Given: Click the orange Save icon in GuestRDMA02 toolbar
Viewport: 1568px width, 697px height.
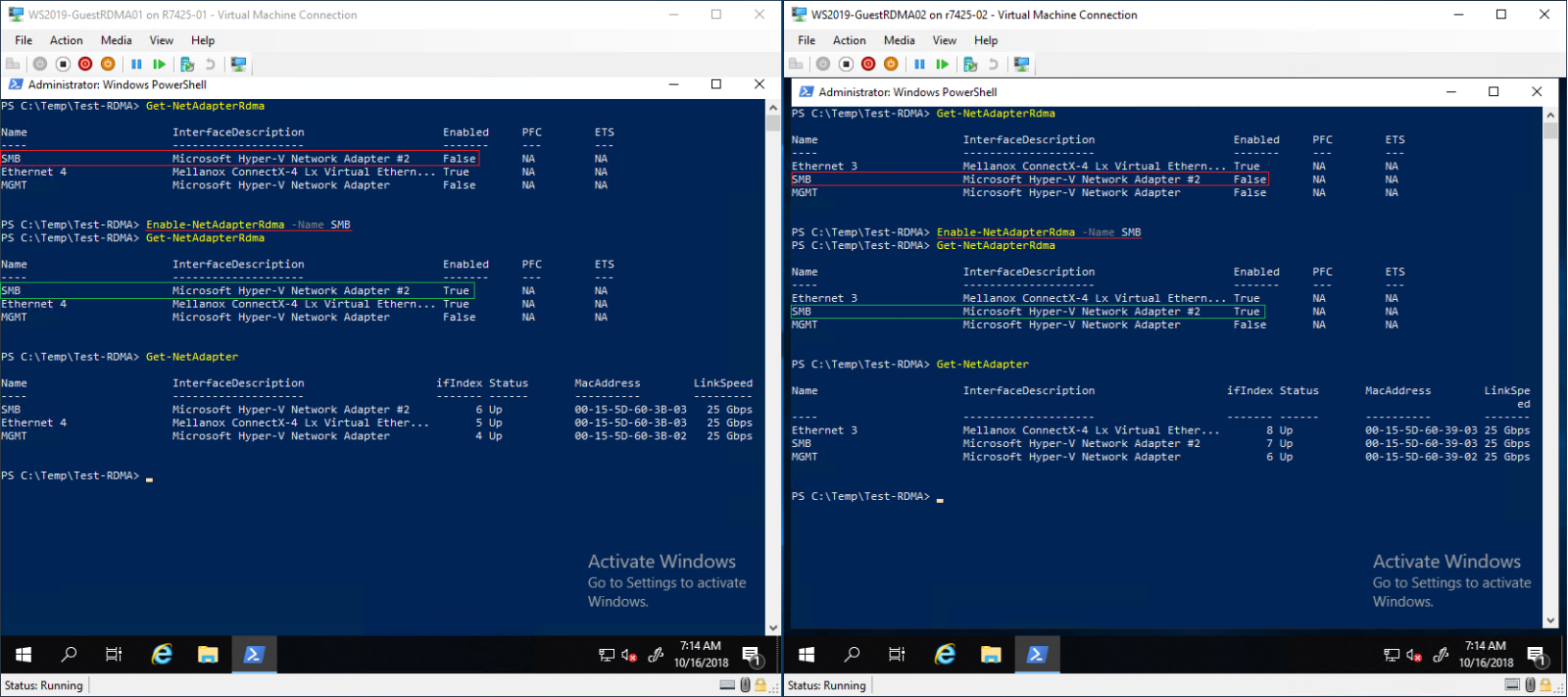Looking at the screenshot, I should point(891,64).
